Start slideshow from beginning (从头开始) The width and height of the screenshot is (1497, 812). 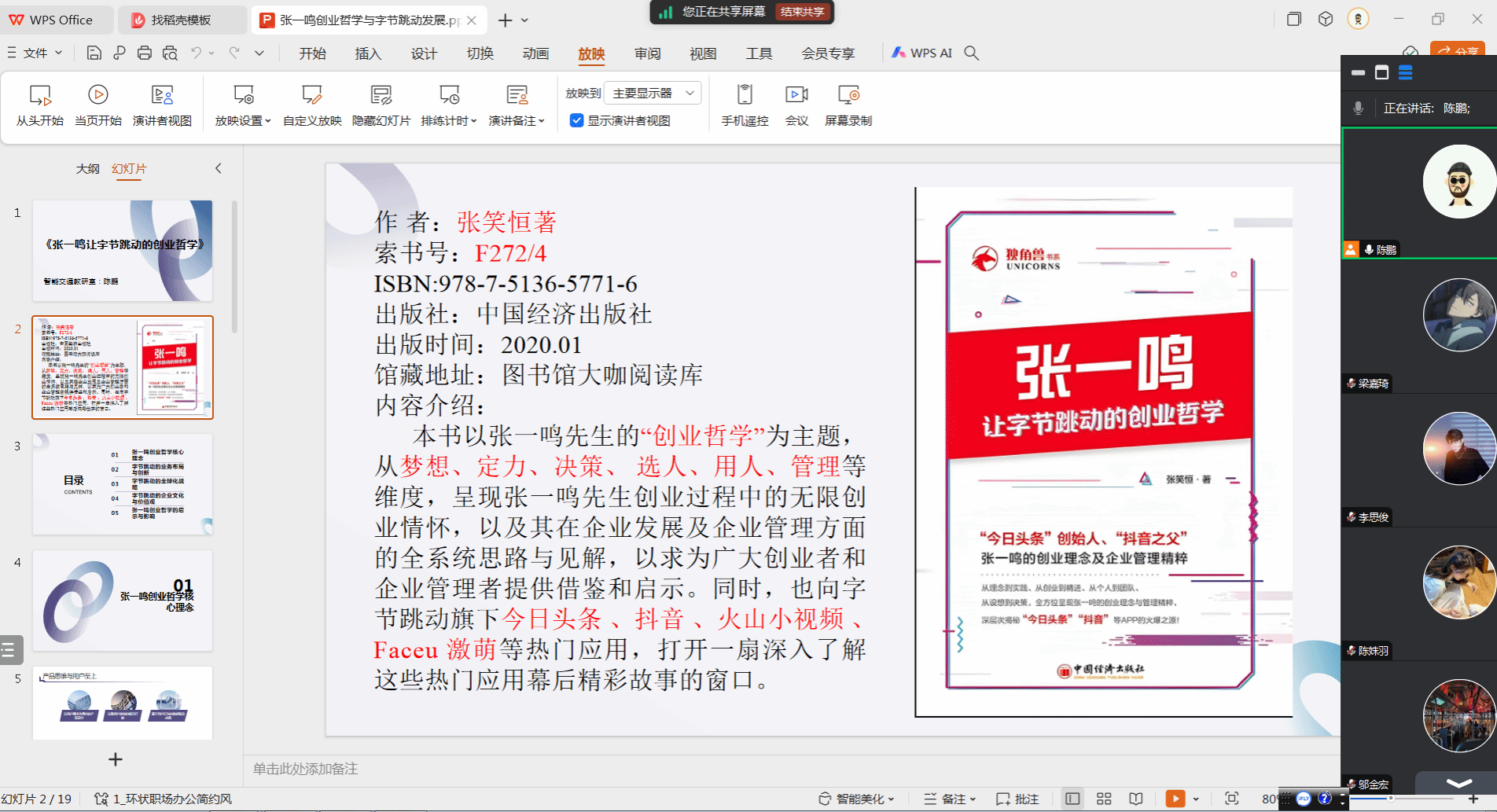point(39,105)
